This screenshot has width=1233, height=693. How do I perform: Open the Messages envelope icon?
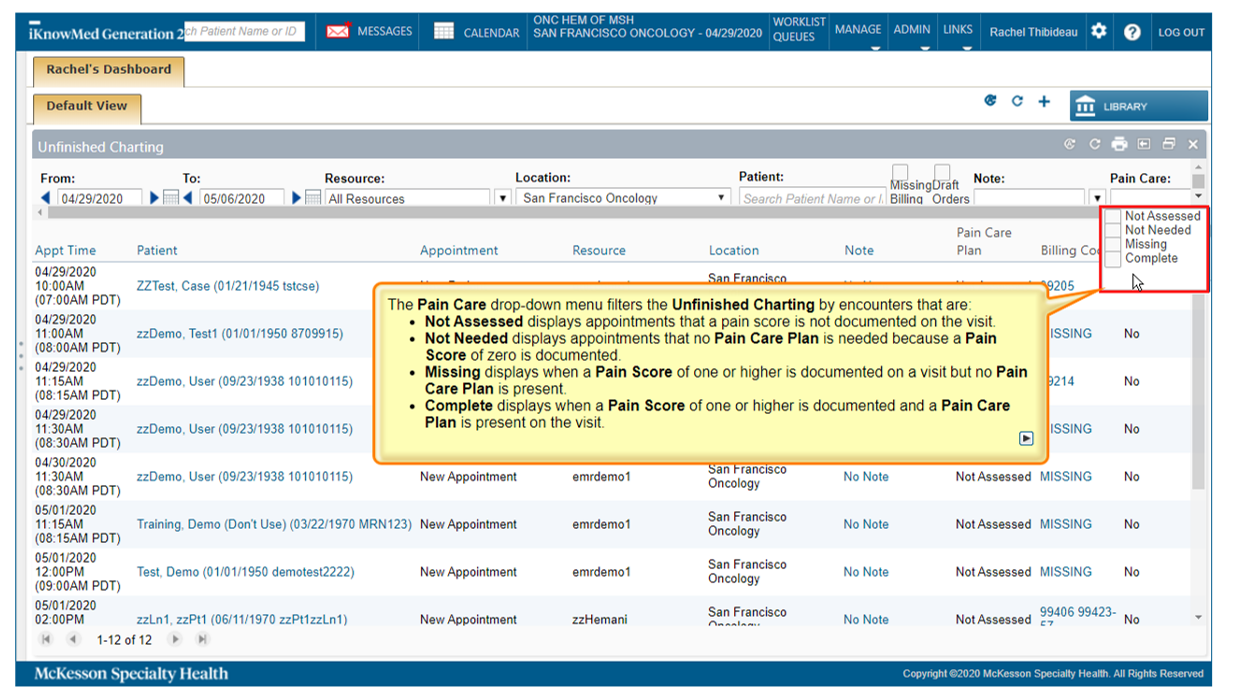click(x=338, y=32)
